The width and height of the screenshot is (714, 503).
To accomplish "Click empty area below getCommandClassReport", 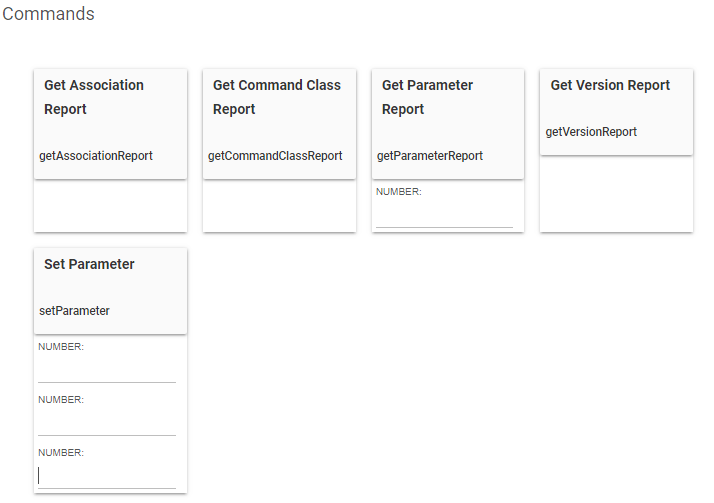I will pyautogui.click(x=279, y=206).
